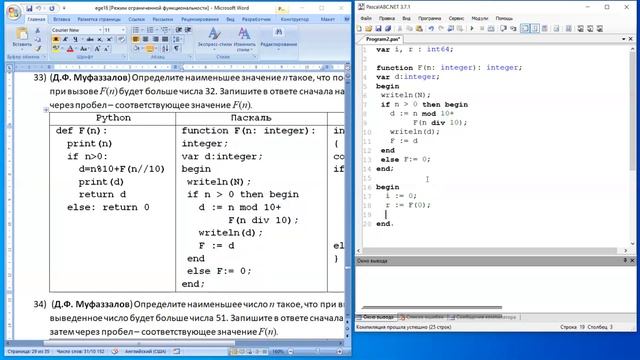Click the language indicator on Word status bar
640x360 pixels.
pyautogui.click(x=145, y=351)
